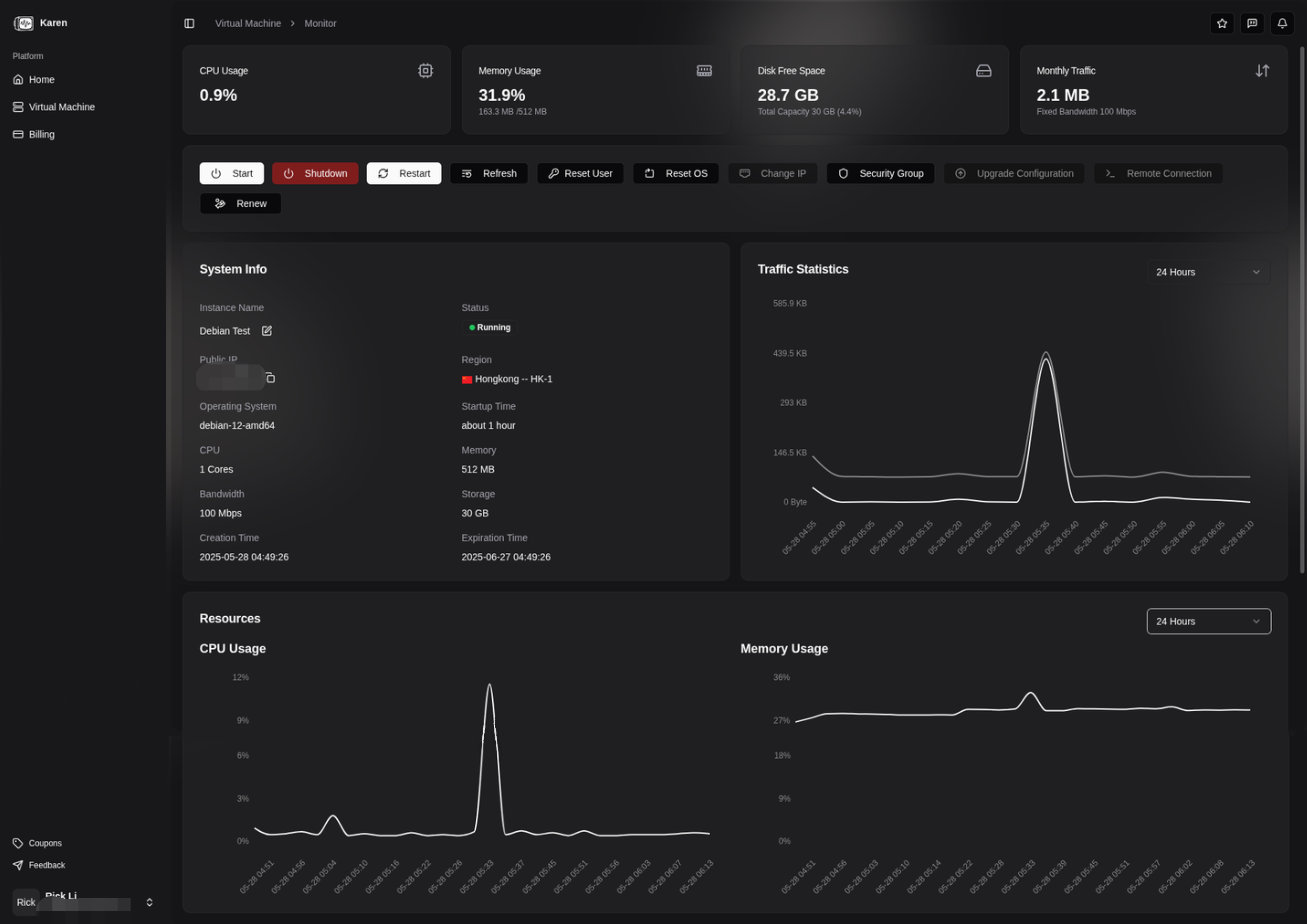The height and width of the screenshot is (924, 1307).
Task: Click the Monthly Traffic arrows icon
Action: [1262, 71]
